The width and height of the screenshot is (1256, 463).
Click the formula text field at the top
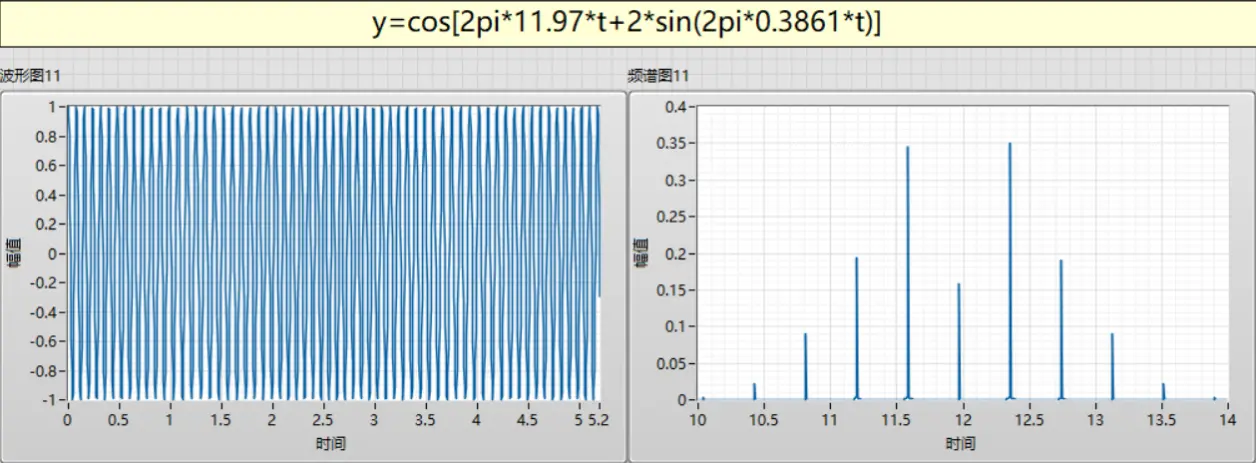tap(627, 23)
